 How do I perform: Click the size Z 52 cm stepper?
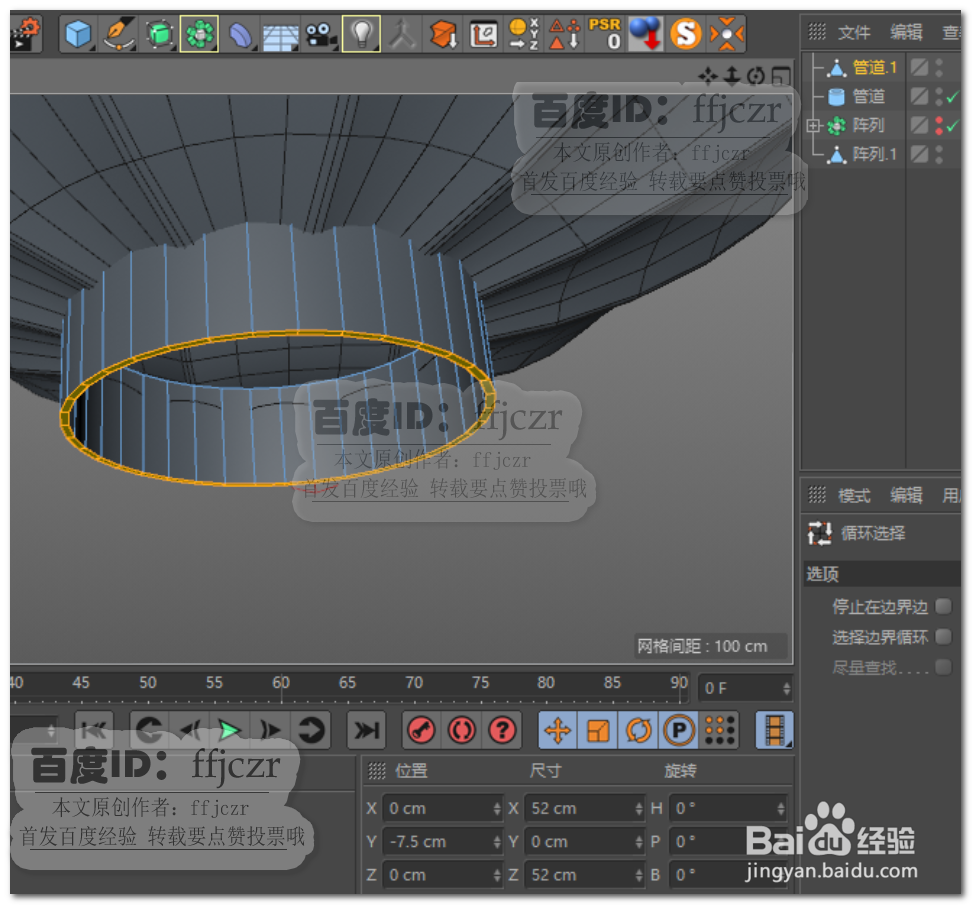pos(639,875)
